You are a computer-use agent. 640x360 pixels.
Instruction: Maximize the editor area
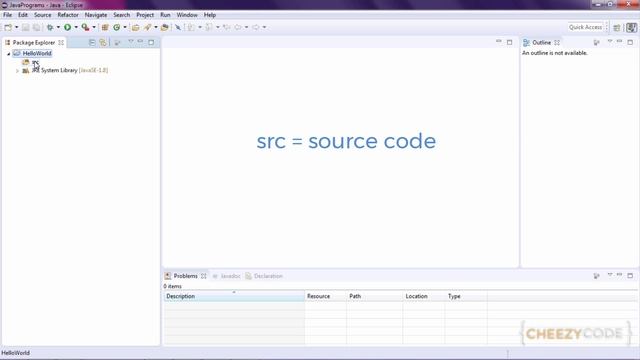click(x=509, y=42)
